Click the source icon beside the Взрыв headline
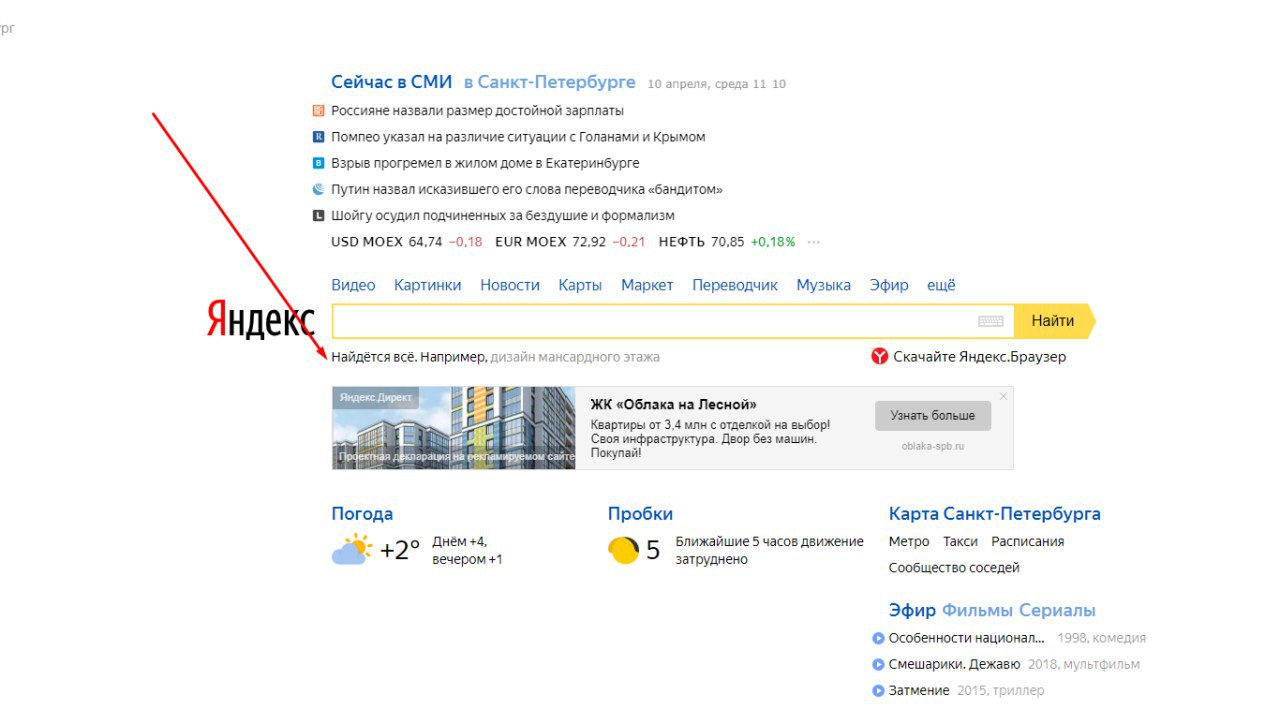 318,163
